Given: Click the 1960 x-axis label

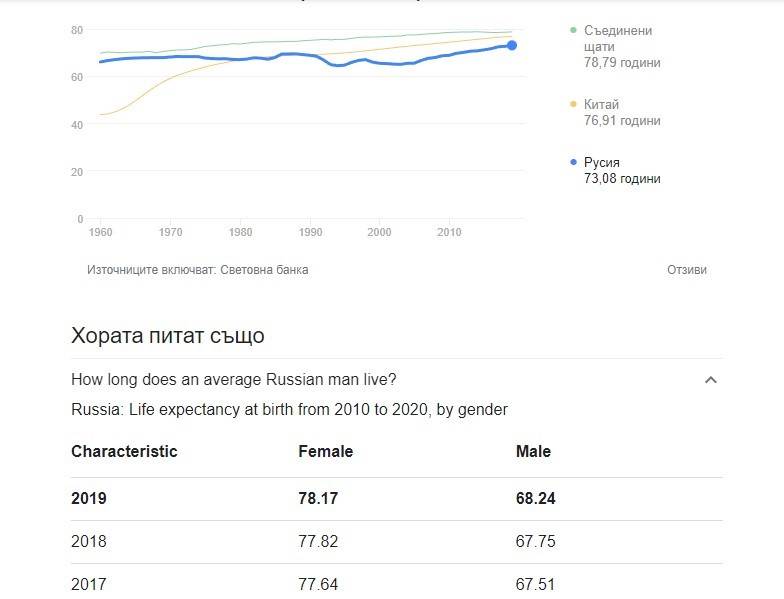Looking at the screenshot, I should pyautogui.click(x=100, y=232).
